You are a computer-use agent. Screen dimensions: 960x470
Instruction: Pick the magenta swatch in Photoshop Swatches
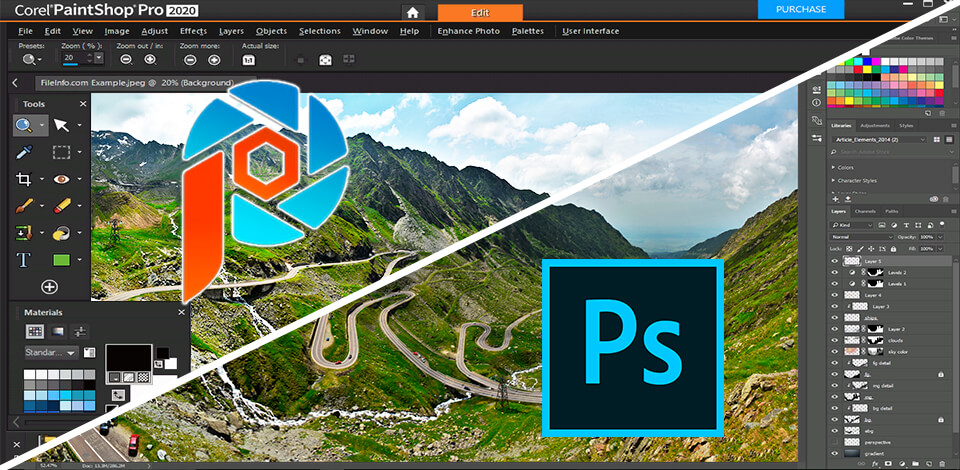pos(876,62)
